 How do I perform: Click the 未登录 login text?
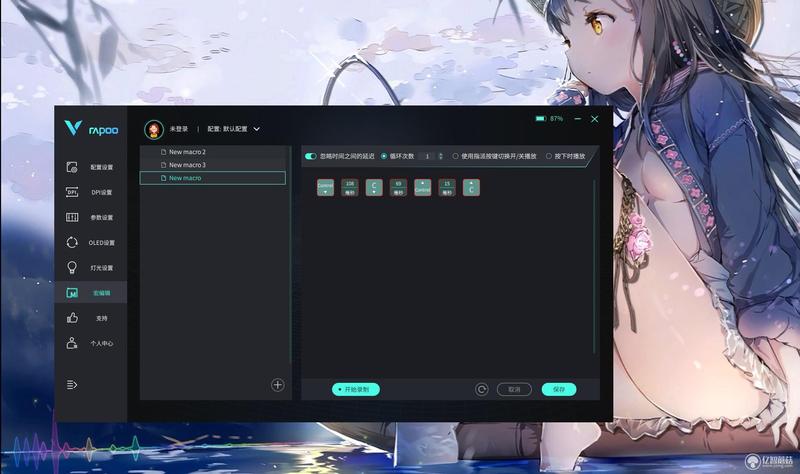[x=179, y=129]
